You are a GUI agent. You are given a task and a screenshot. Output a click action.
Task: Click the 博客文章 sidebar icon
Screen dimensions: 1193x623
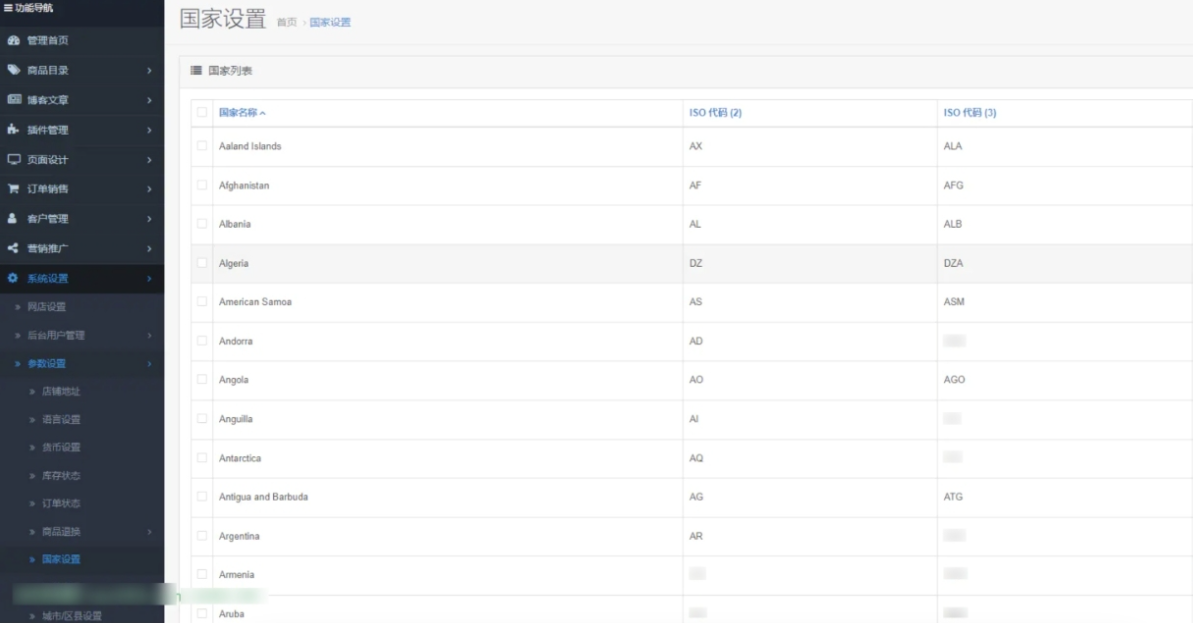13,100
